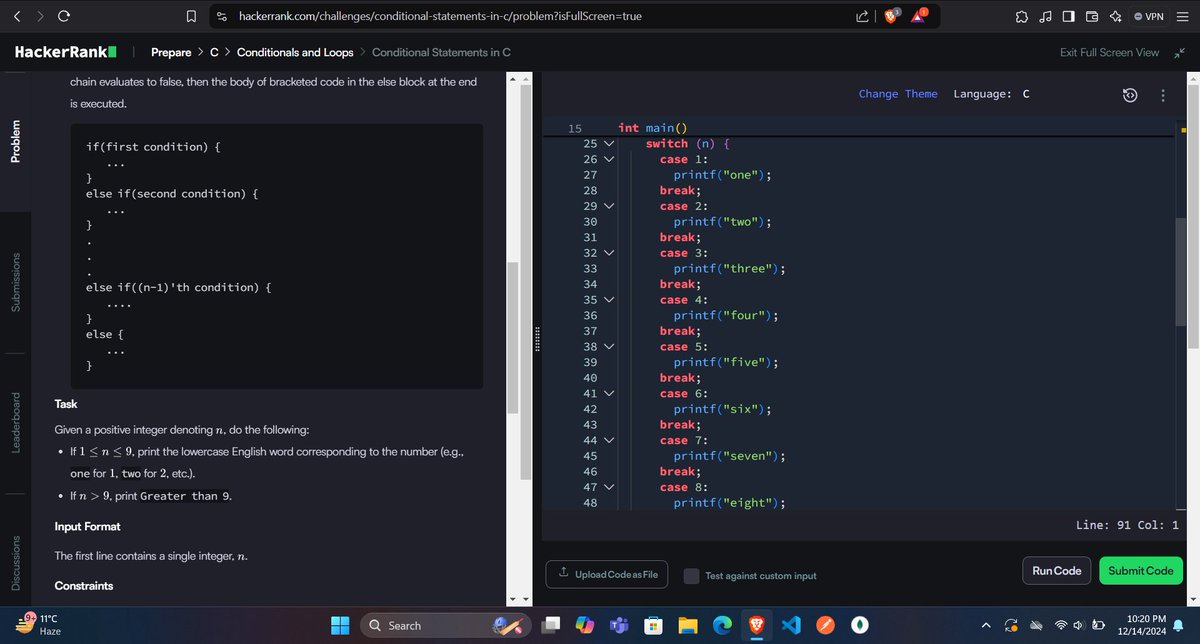Collapse code fold arrow at line 44
1200x644 pixels.
(607, 440)
